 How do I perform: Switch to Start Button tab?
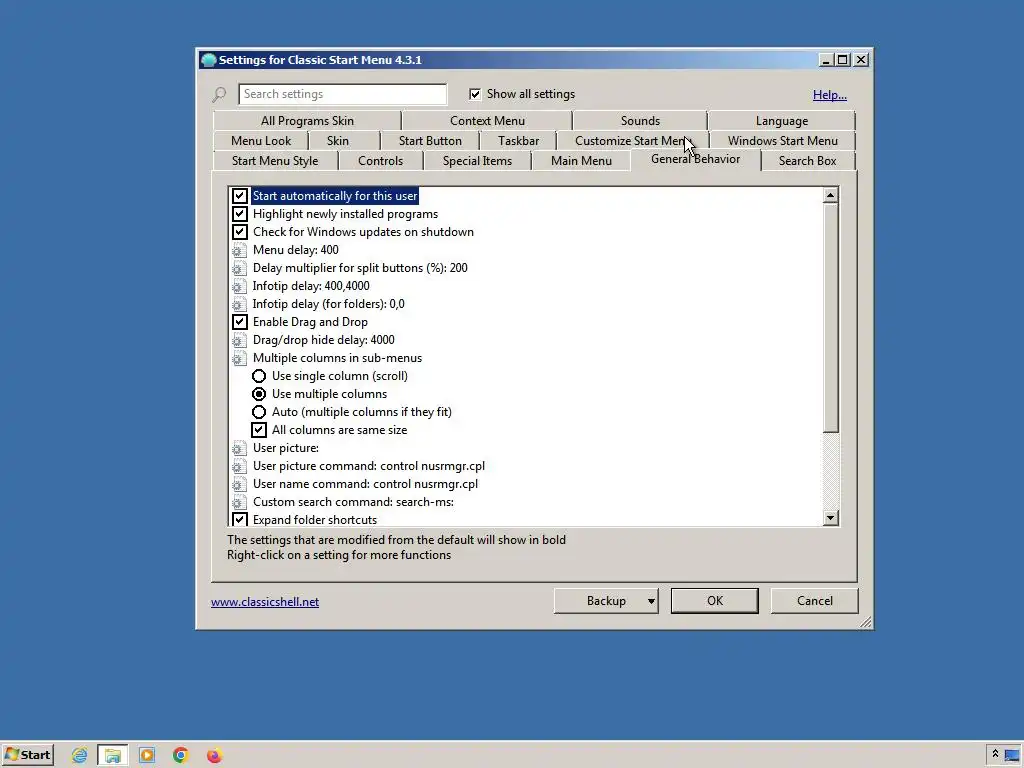430,141
